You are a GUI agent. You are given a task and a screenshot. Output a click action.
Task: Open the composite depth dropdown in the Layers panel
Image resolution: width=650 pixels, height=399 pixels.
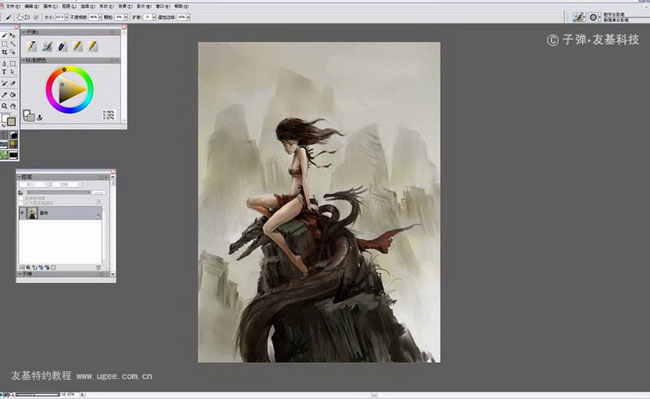(x=67, y=184)
